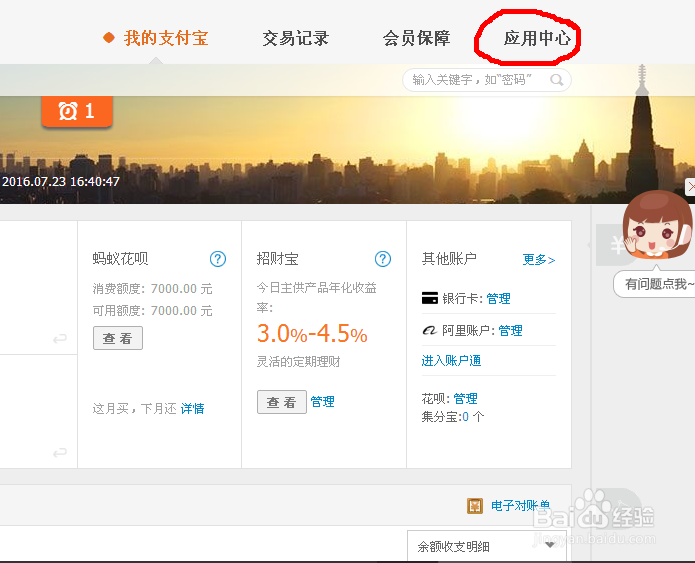Focus the keyword search field
The width and height of the screenshot is (695, 563).
coord(486,80)
